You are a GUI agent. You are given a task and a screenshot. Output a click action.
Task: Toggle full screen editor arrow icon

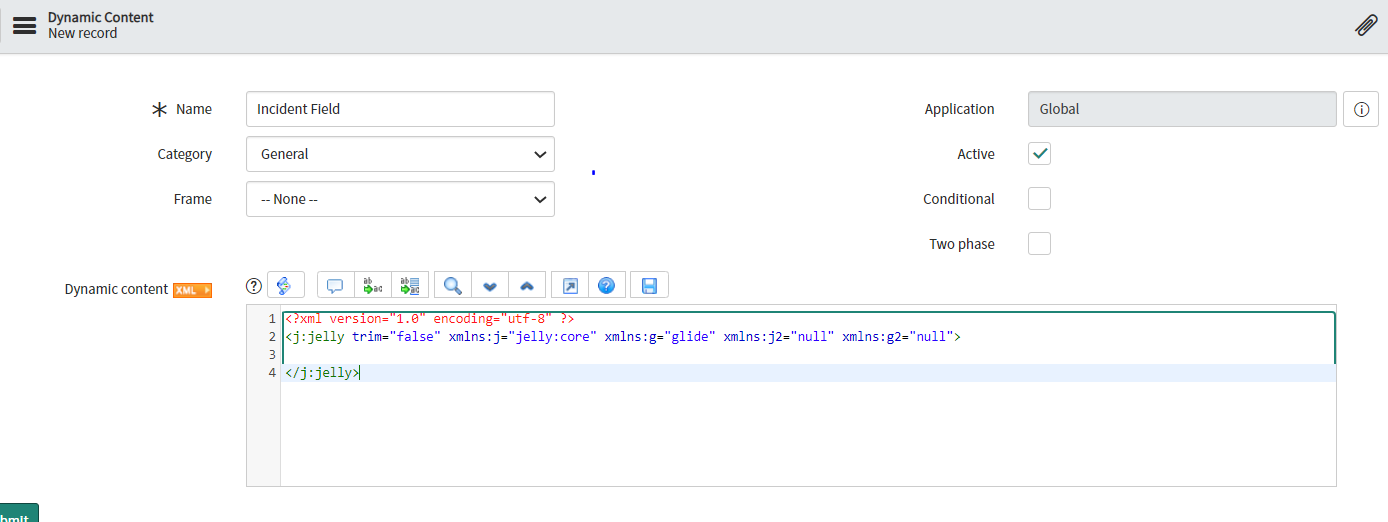click(x=570, y=286)
